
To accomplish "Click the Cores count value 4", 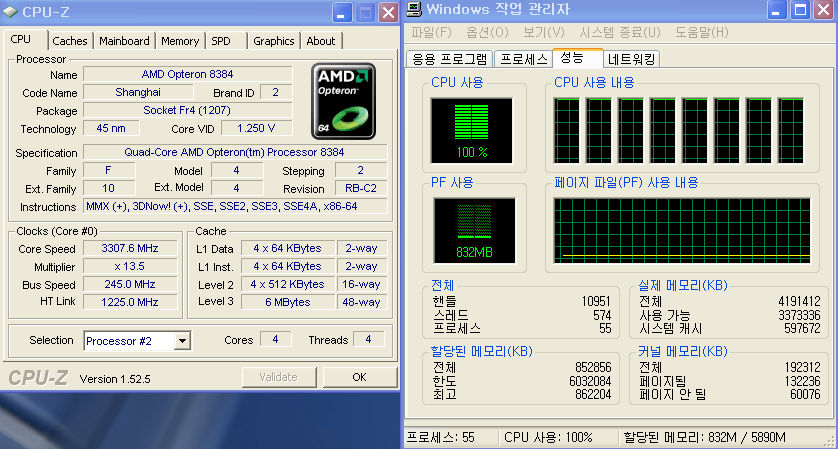I will (x=276, y=339).
